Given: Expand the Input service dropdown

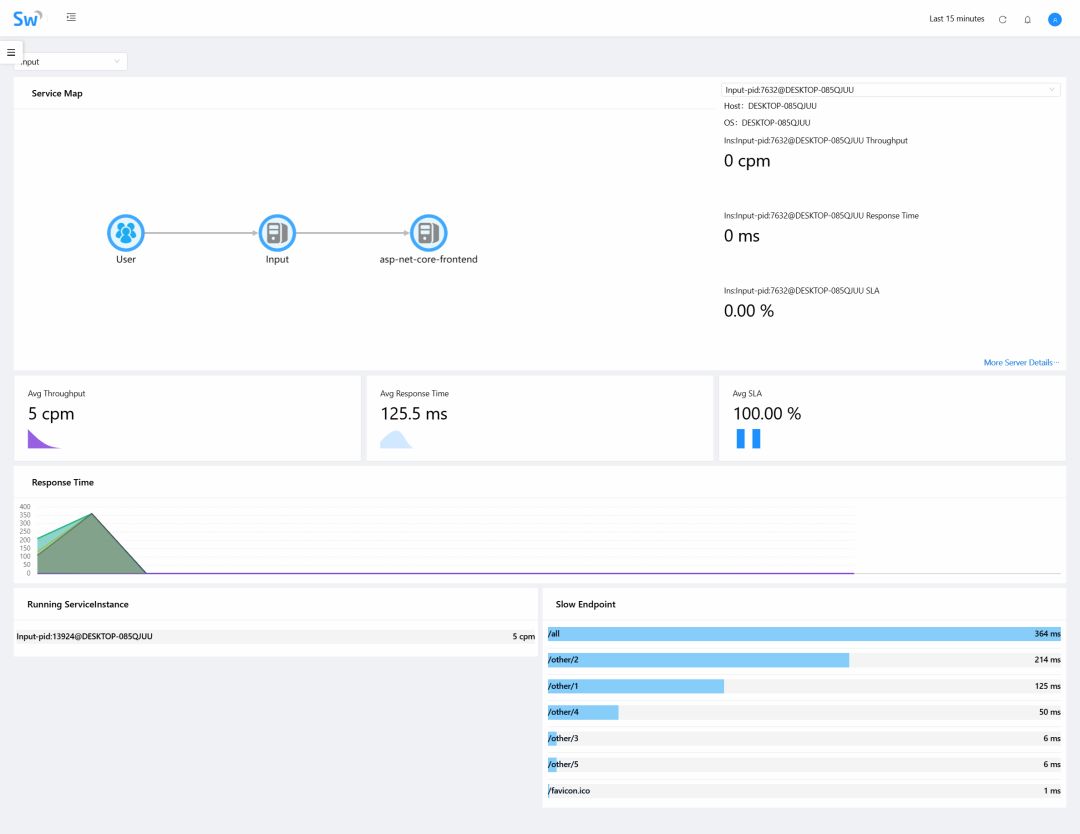Looking at the screenshot, I should (72, 62).
